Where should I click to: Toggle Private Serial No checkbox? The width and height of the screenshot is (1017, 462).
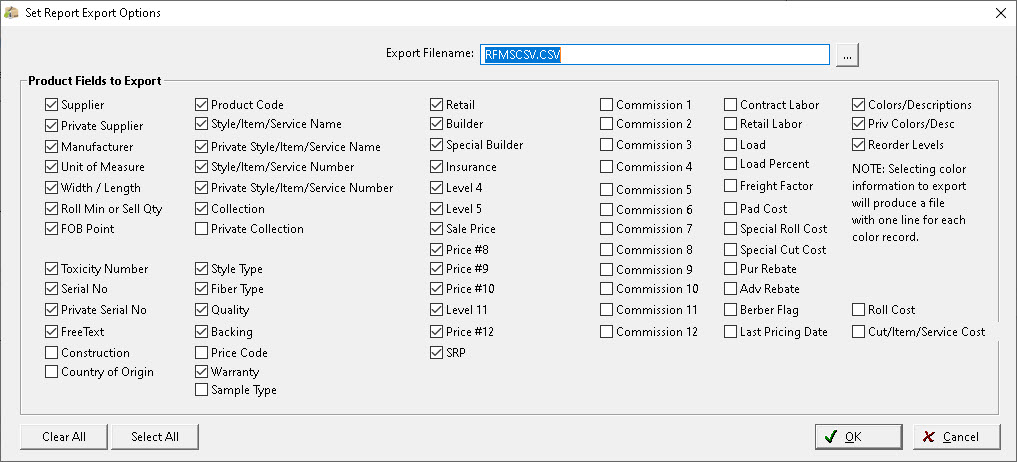[x=51, y=310]
